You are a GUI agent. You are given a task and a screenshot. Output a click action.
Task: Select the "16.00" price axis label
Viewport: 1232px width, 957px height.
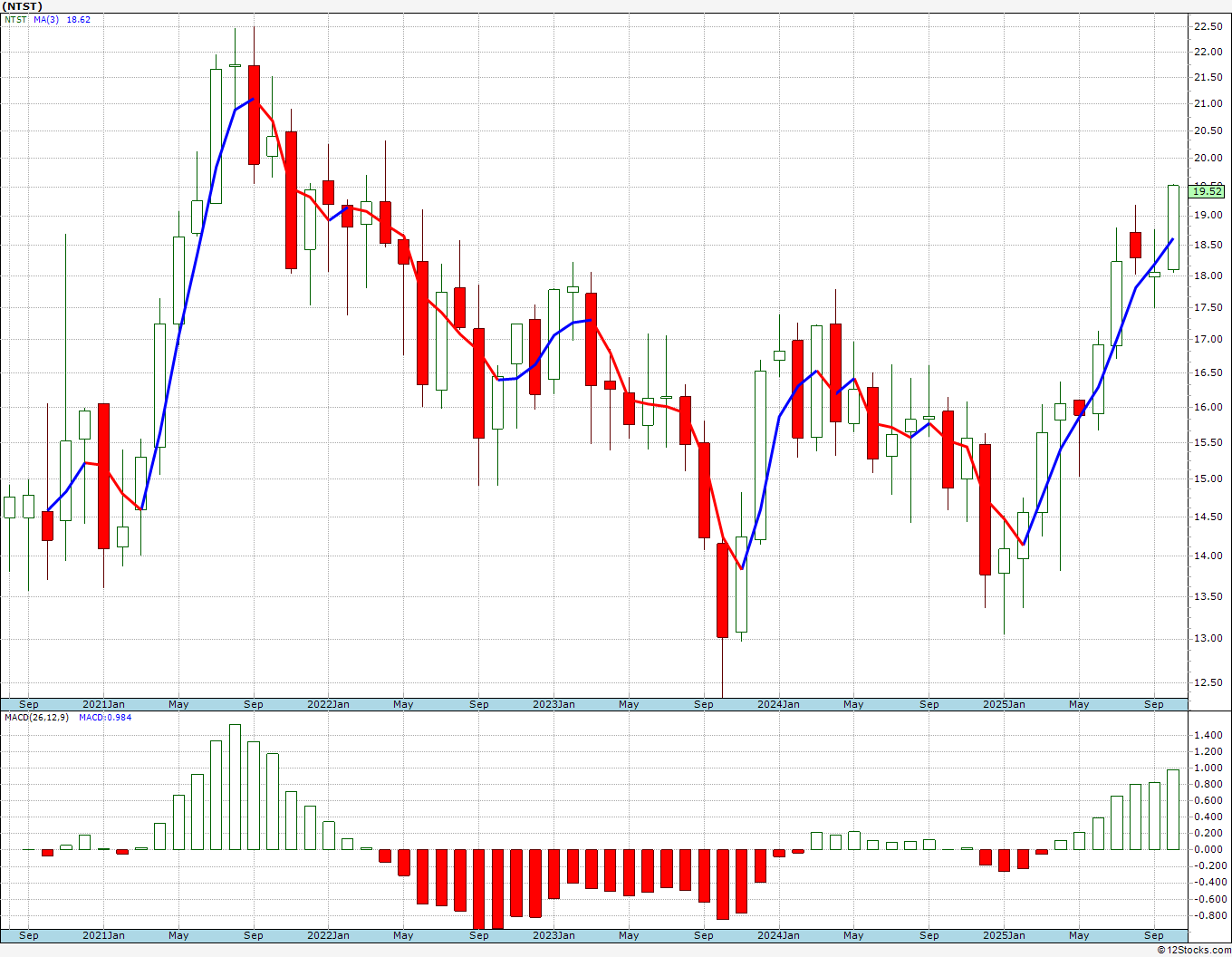coord(1208,407)
